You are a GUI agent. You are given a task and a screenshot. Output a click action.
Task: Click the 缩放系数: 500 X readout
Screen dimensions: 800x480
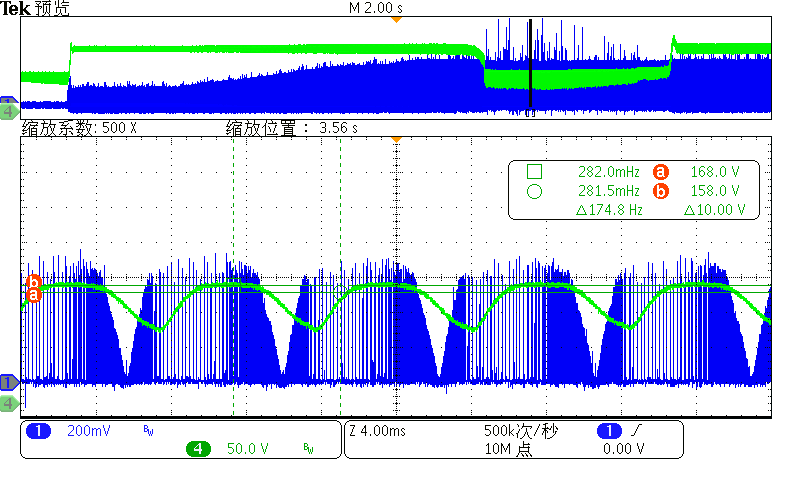pyautogui.click(x=79, y=128)
